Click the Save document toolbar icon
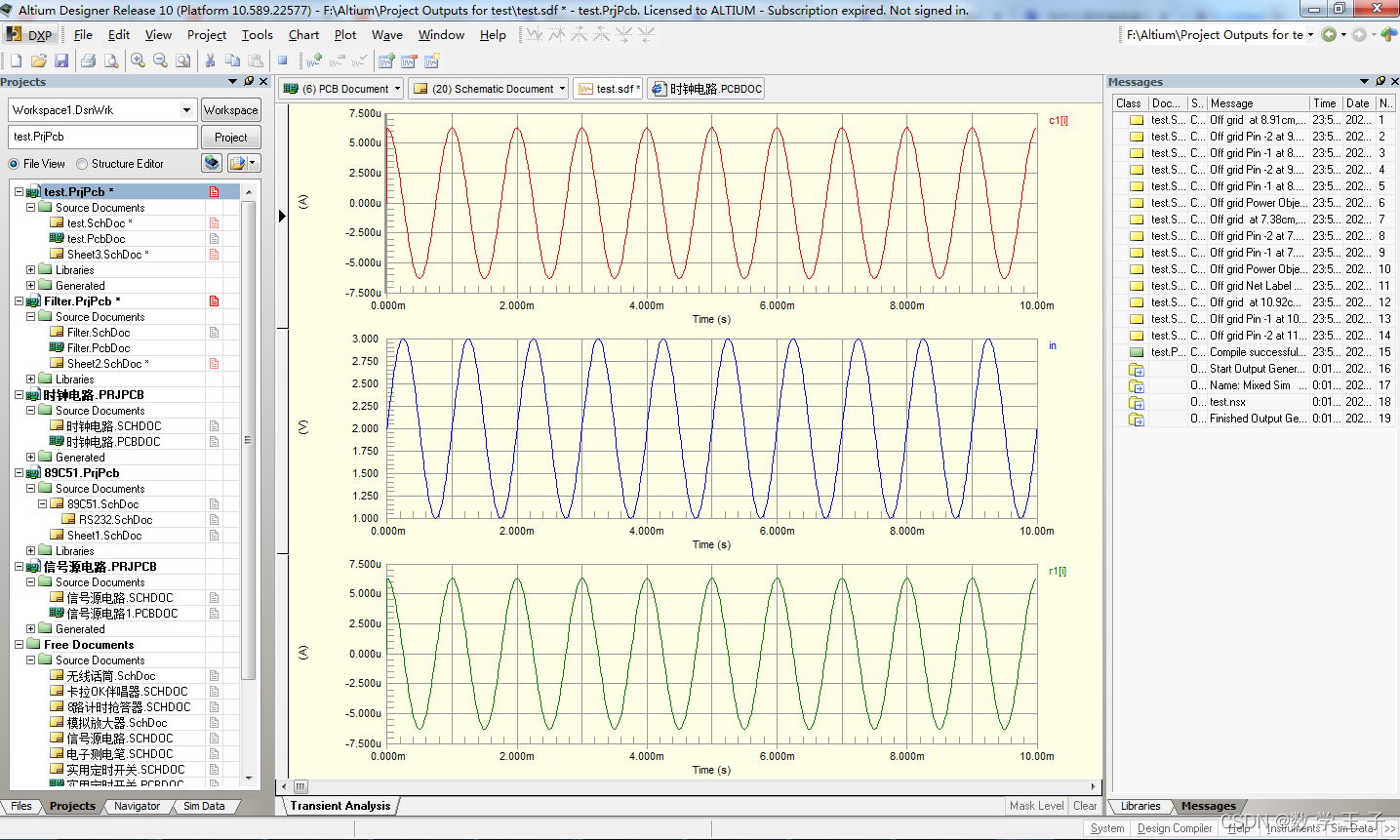Image resolution: width=1400 pixels, height=840 pixels. (x=61, y=60)
